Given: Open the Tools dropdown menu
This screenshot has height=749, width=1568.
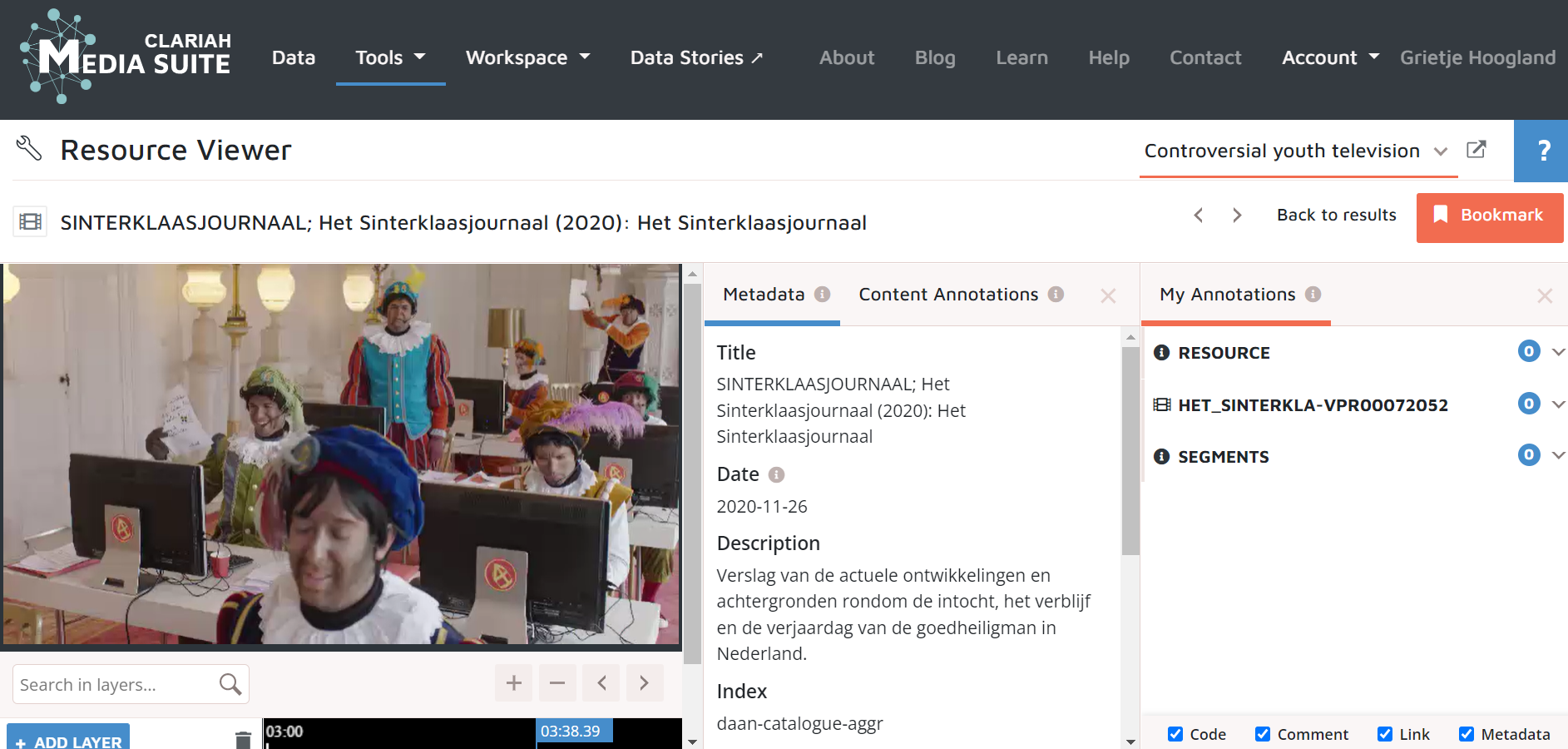Looking at the screenshot, I should click(390, 57).
